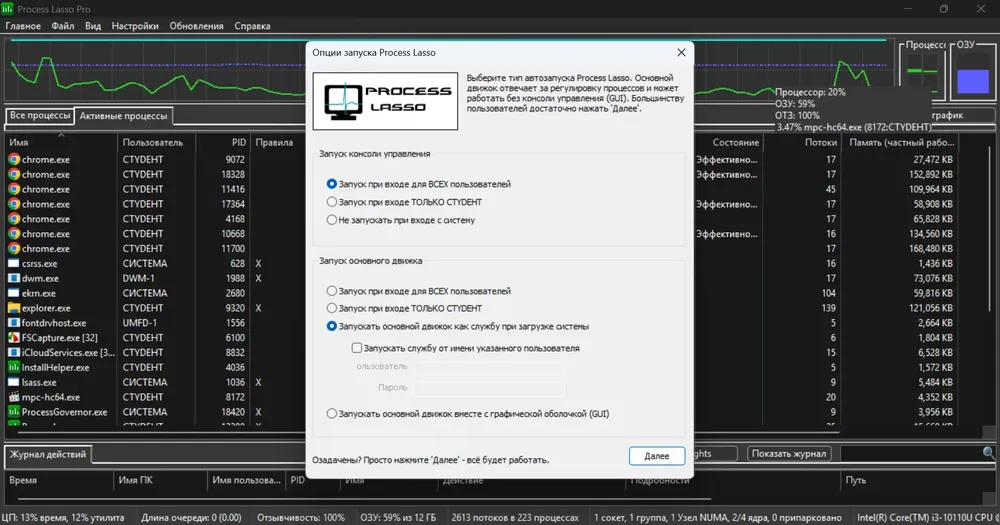Click the 'Отзывчивость: 100%' status bar entry
The image size is (1000, 525).
click(301, 517)
